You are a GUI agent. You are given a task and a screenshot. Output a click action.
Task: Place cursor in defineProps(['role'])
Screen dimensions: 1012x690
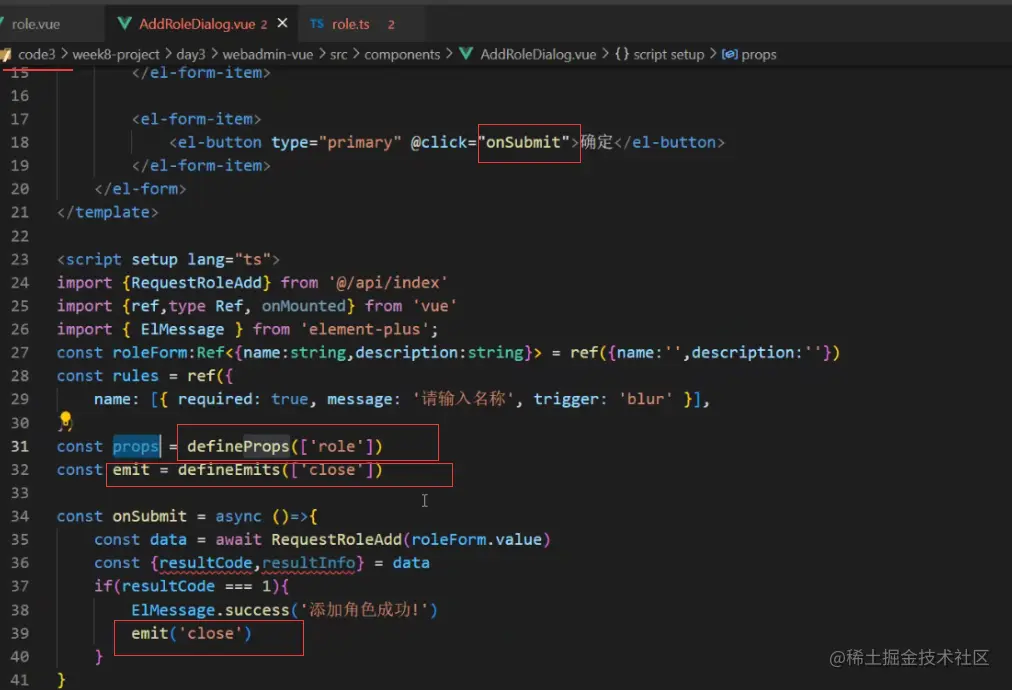(x=285, y=446)
